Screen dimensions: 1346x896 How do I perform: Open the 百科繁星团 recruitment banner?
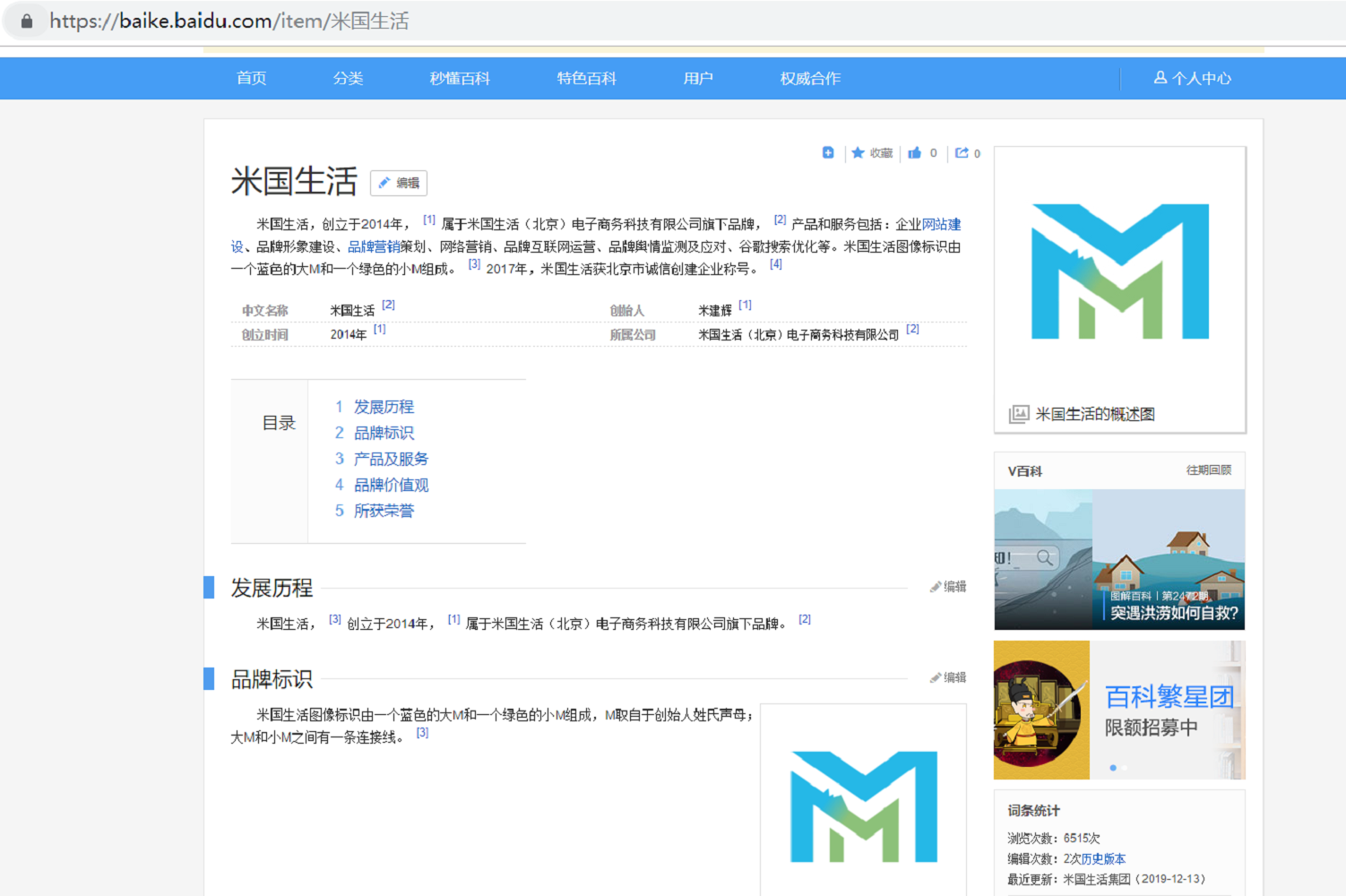point(1120,710)
